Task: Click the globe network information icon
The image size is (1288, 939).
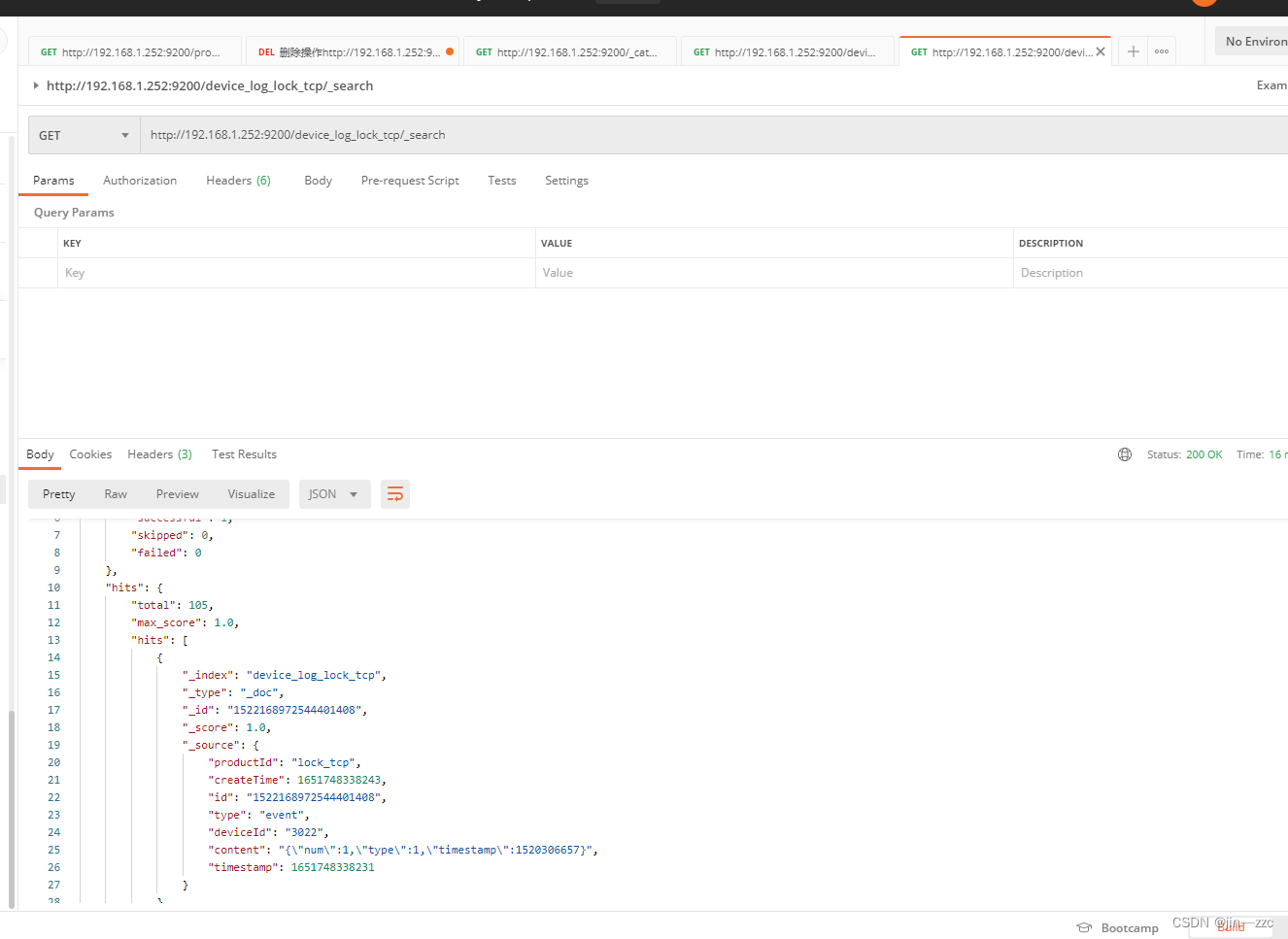Action: tap(1125, 454)
